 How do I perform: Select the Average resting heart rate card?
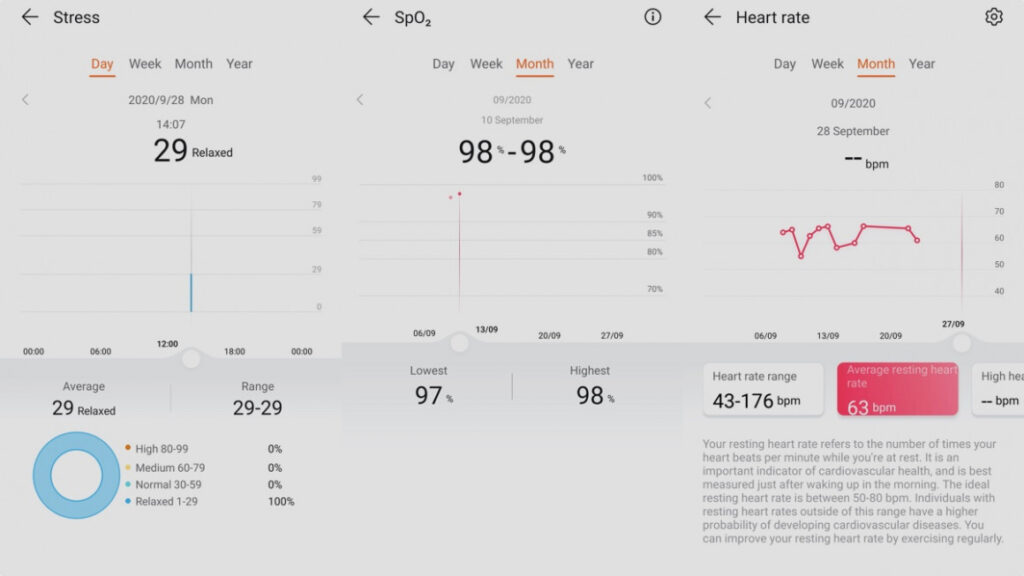tap(897, 389)
